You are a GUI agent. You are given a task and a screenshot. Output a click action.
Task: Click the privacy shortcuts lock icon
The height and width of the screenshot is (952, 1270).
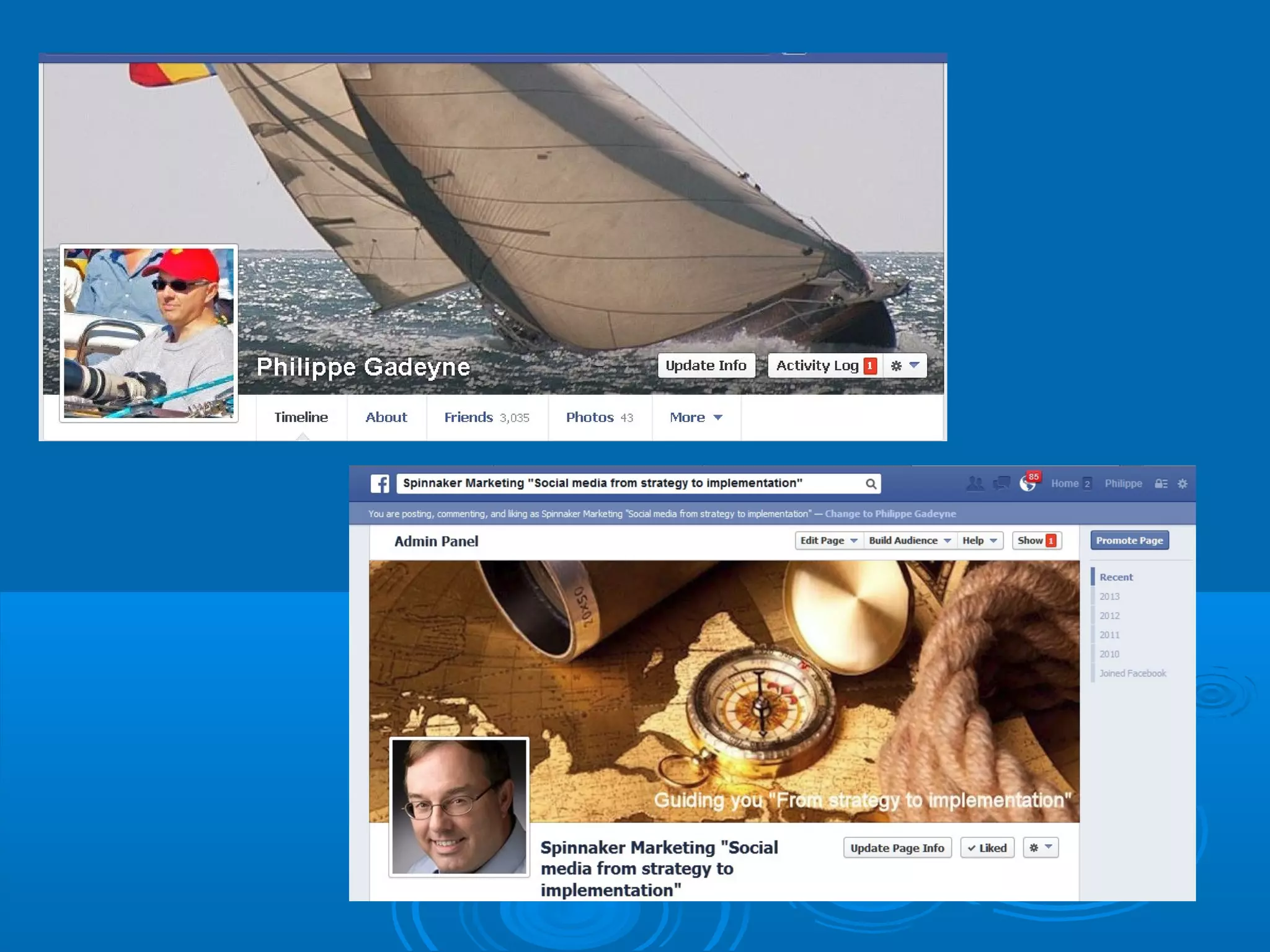coord(1161,483)
